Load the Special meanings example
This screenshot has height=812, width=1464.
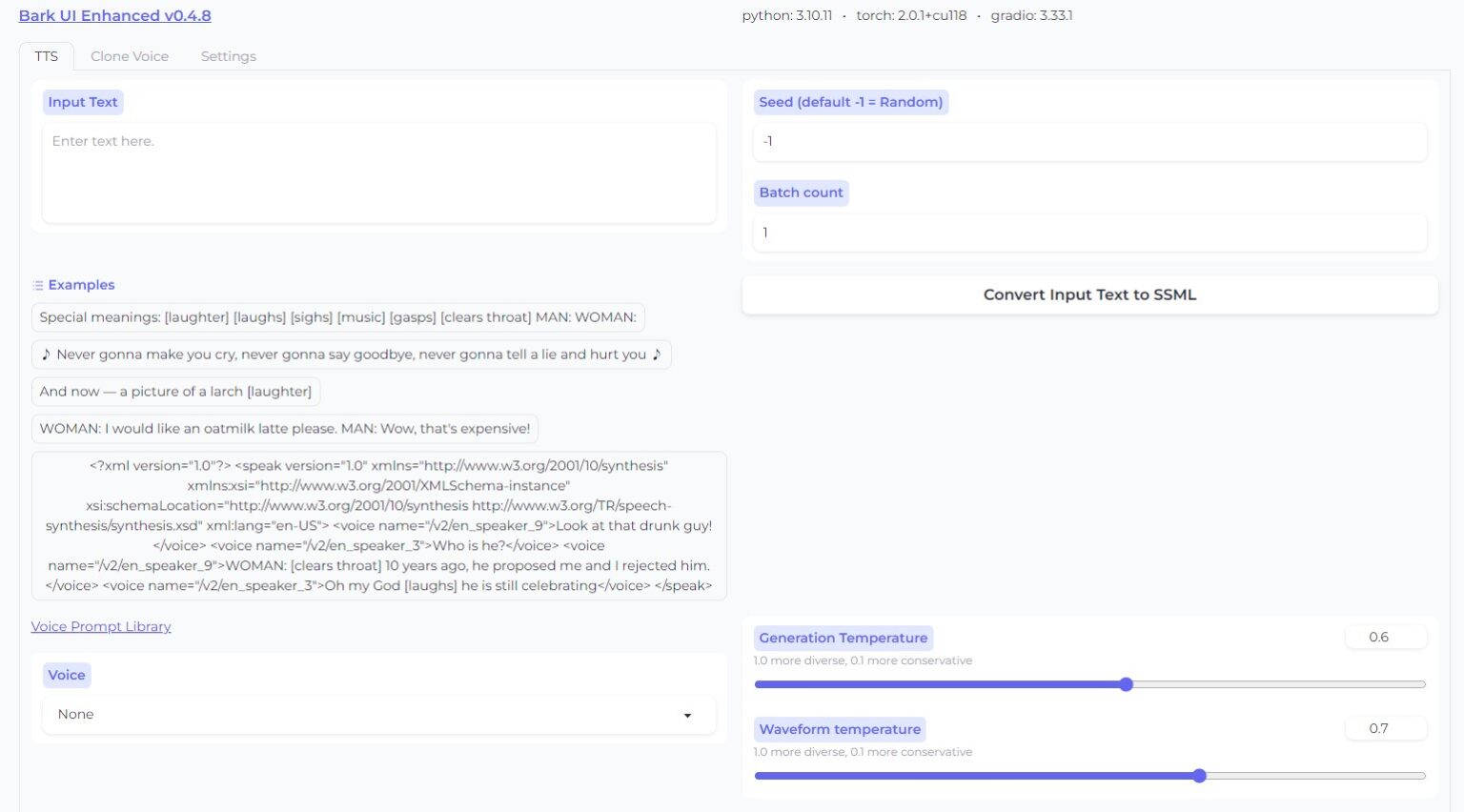point(337,317)
